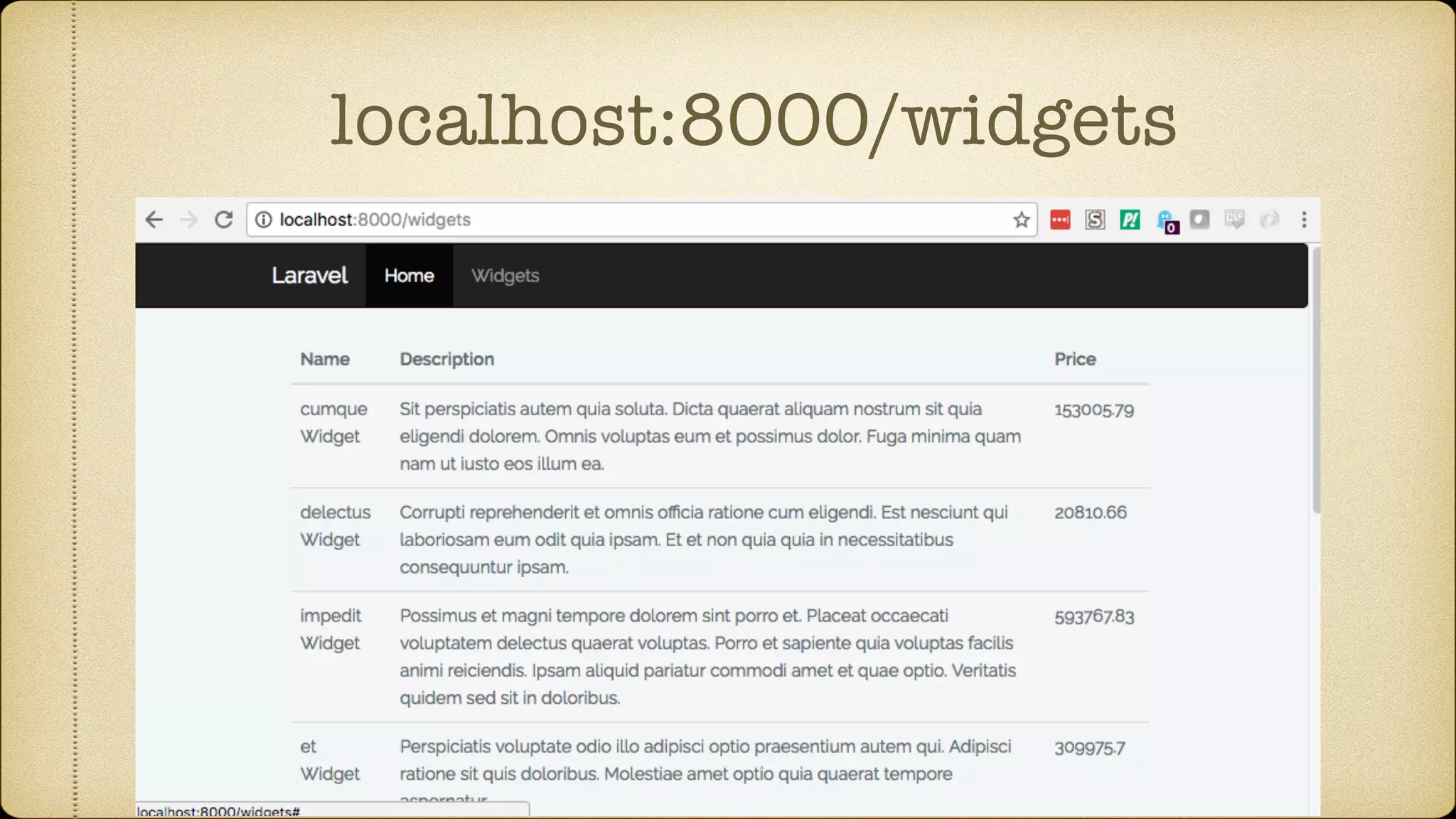Open Chrome's three-dot menu

(x=1304, y=220)
